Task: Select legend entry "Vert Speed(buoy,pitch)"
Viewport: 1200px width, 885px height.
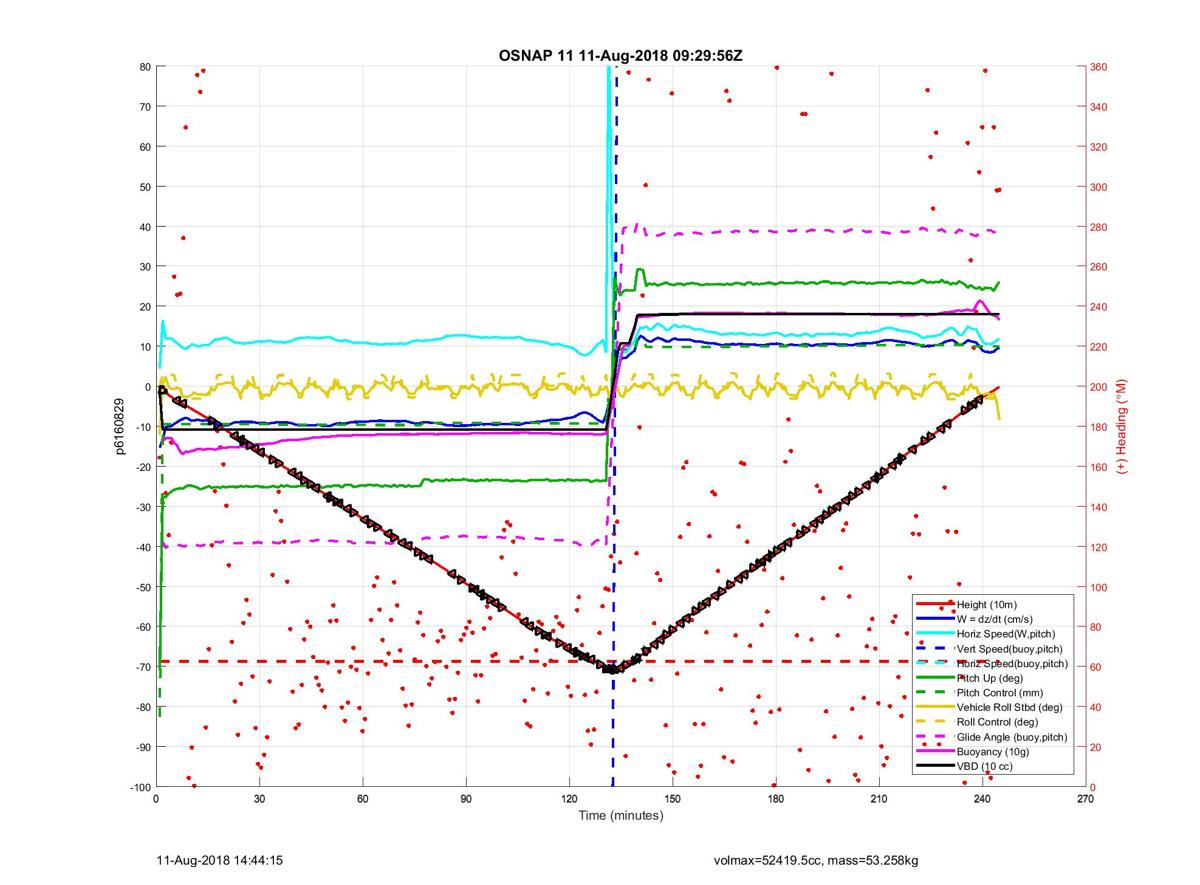Action: click(1010, 649)
